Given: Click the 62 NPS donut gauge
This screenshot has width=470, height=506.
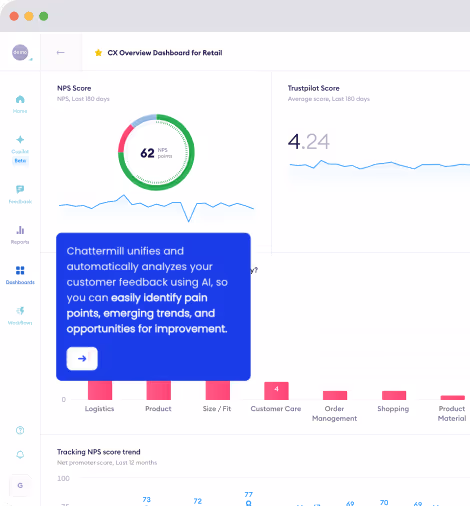Looking at the screenshot, I should pos(156,152).
